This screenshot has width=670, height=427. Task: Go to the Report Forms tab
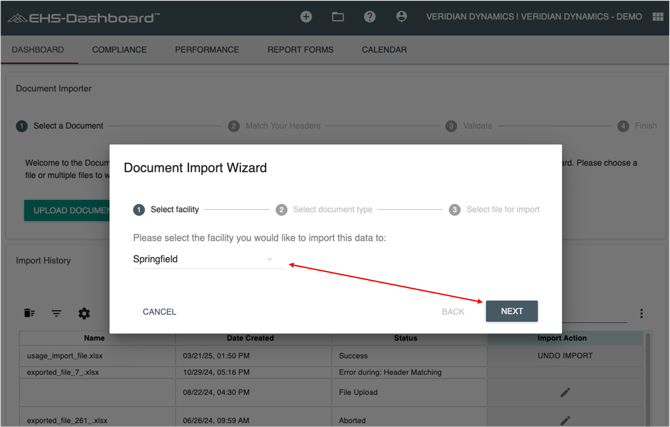coord(300,49)
